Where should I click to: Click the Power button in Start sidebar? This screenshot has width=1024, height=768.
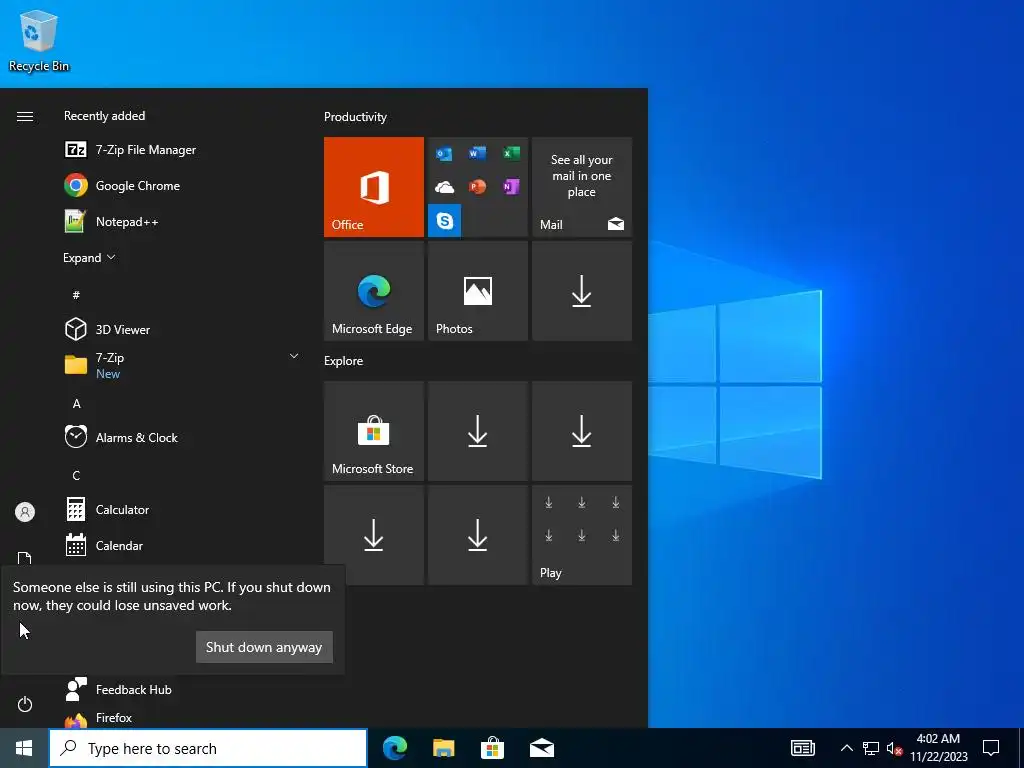click(25, 704)
